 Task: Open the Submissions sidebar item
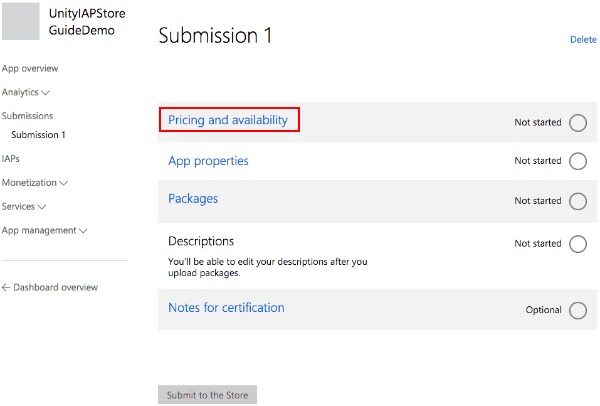[28, 116]
